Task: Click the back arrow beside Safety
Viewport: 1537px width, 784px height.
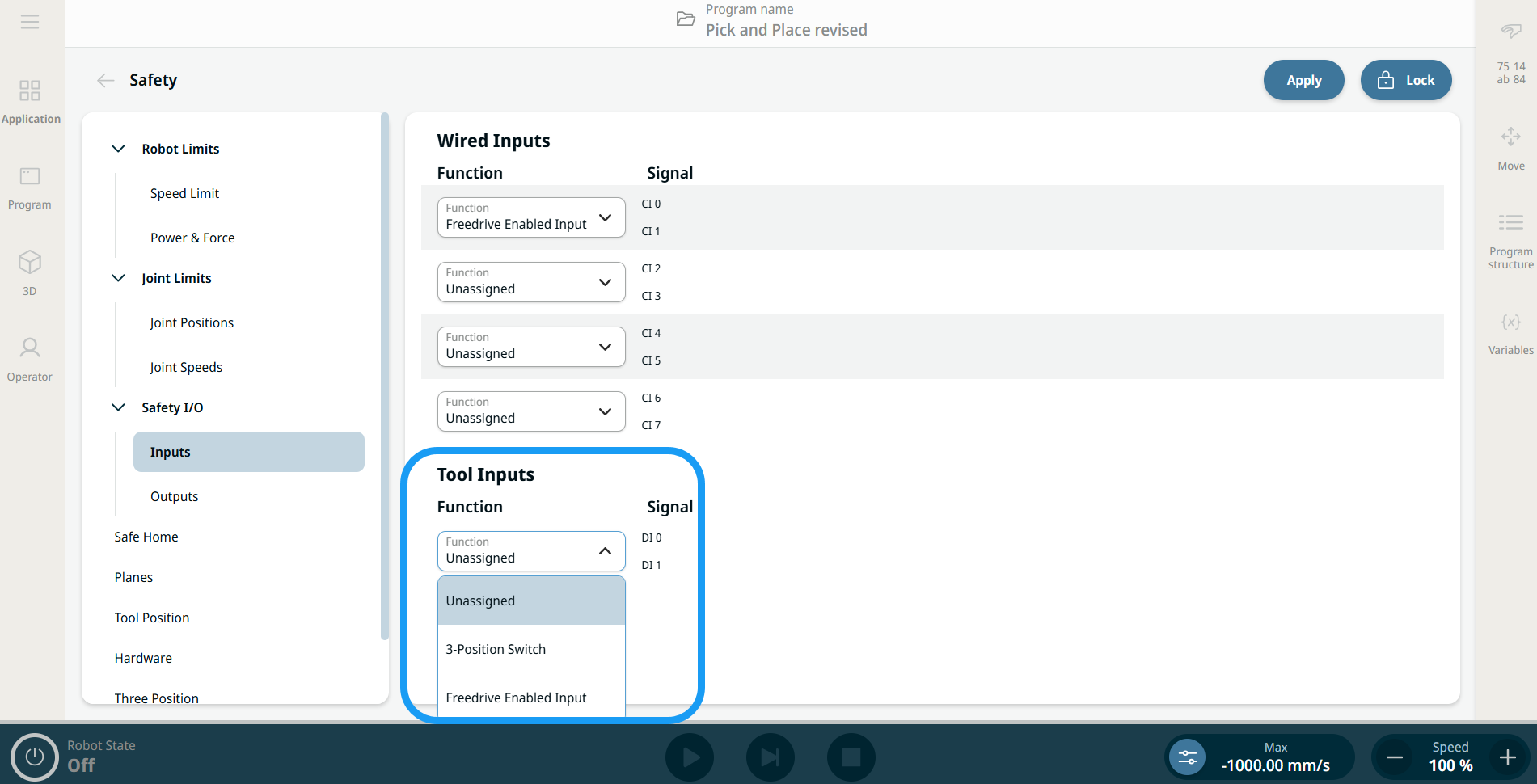Action: [x=105, y=80]
